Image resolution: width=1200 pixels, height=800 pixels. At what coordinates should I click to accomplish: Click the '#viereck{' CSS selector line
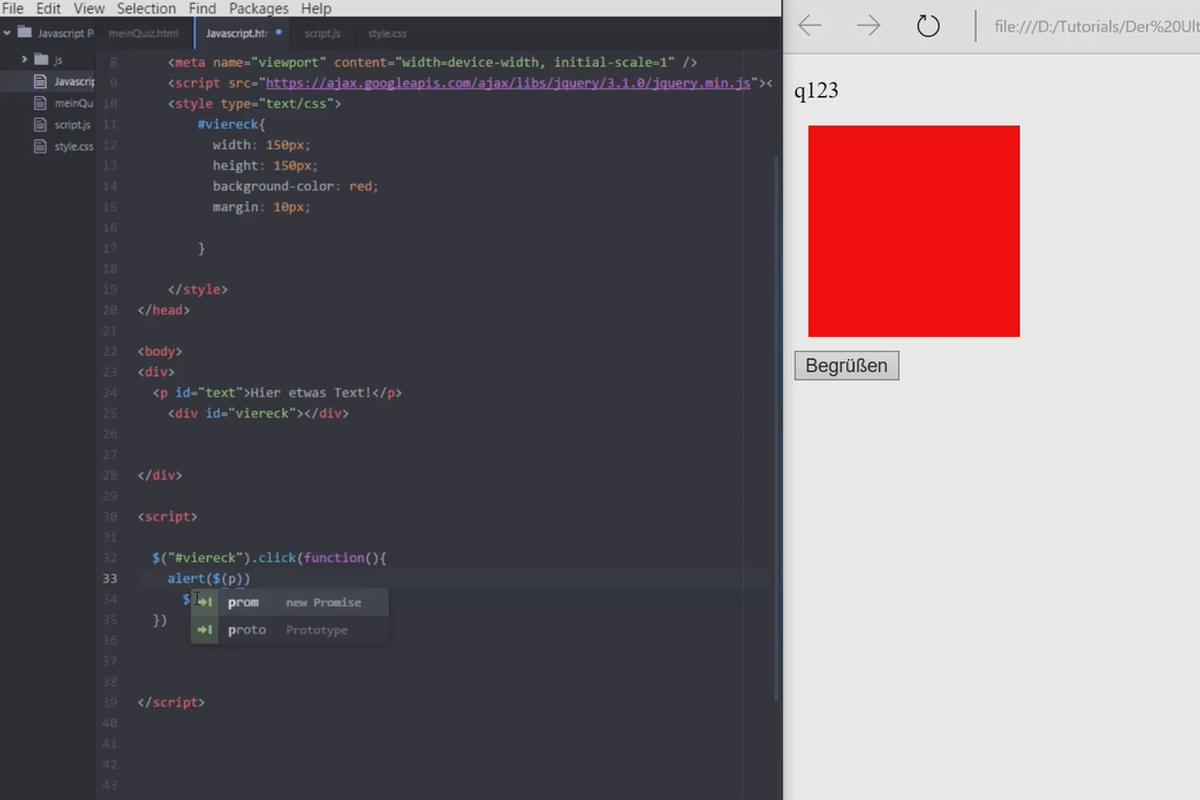(230, 124)
